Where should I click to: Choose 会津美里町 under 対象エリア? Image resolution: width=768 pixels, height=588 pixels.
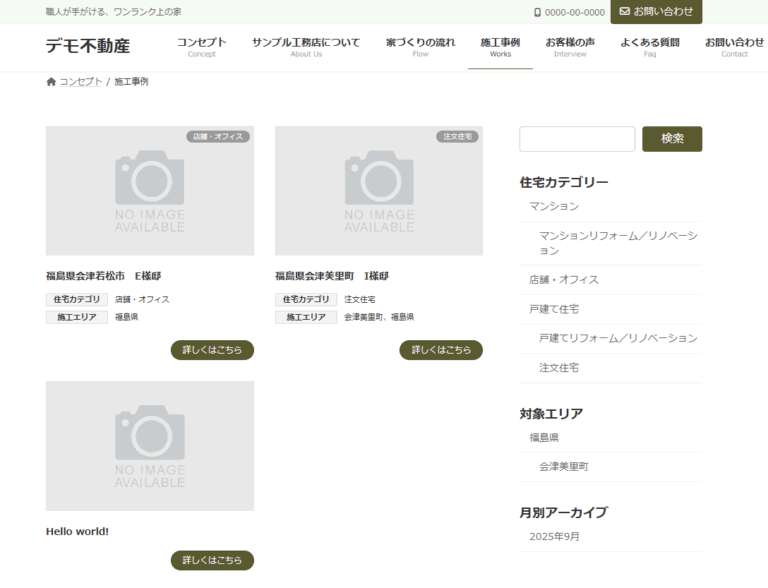point(564,466)
